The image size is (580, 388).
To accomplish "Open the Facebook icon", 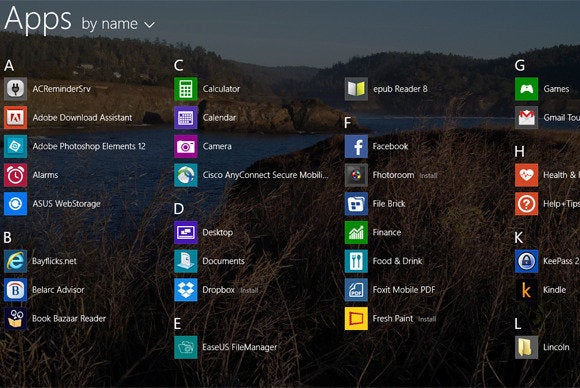I will click(356, 146).
